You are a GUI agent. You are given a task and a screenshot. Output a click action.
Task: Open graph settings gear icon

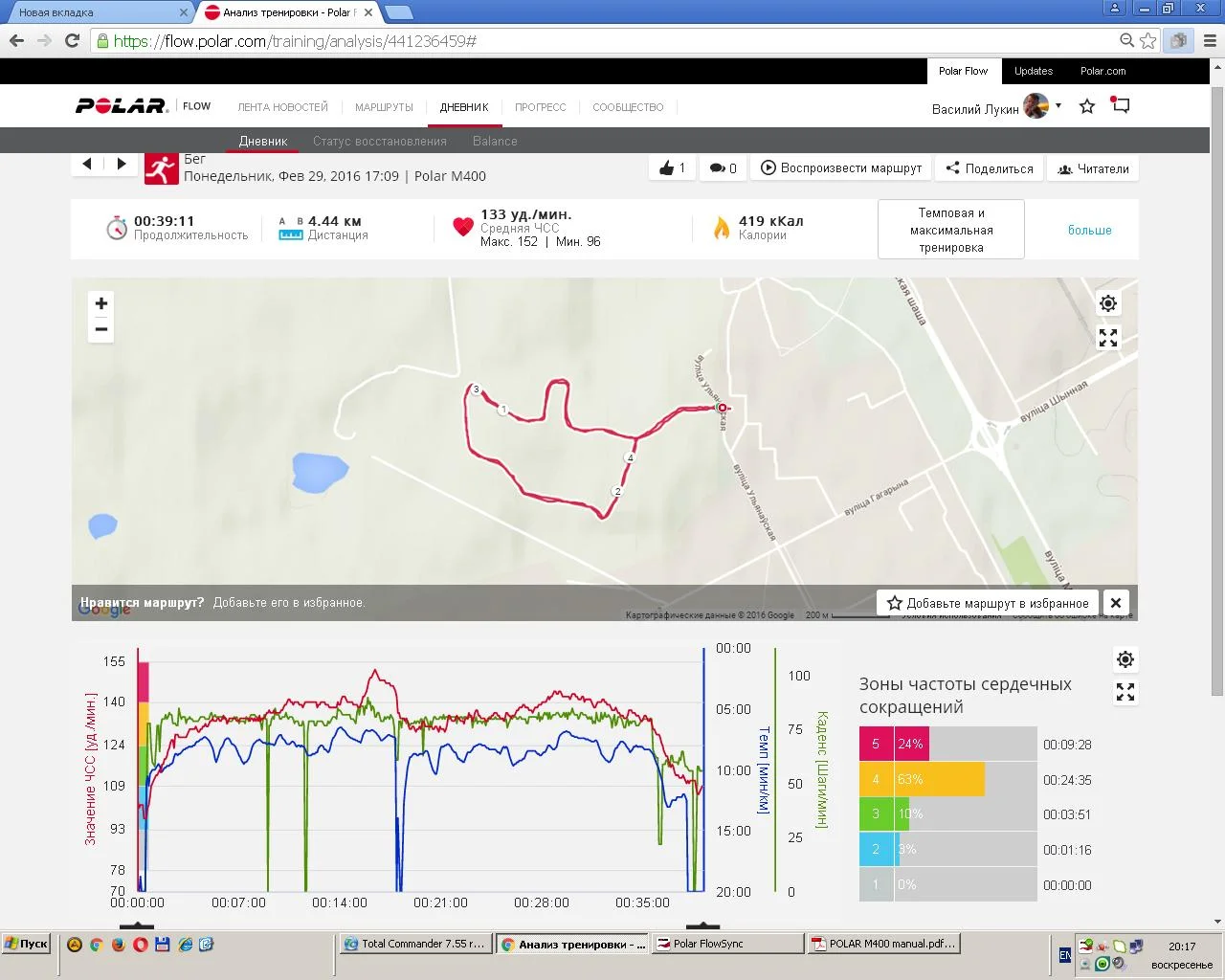(1125, 659)
